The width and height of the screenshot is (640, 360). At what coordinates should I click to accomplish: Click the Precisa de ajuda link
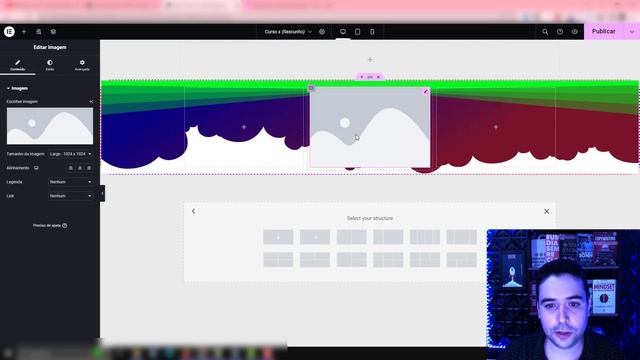coord(50,225)
